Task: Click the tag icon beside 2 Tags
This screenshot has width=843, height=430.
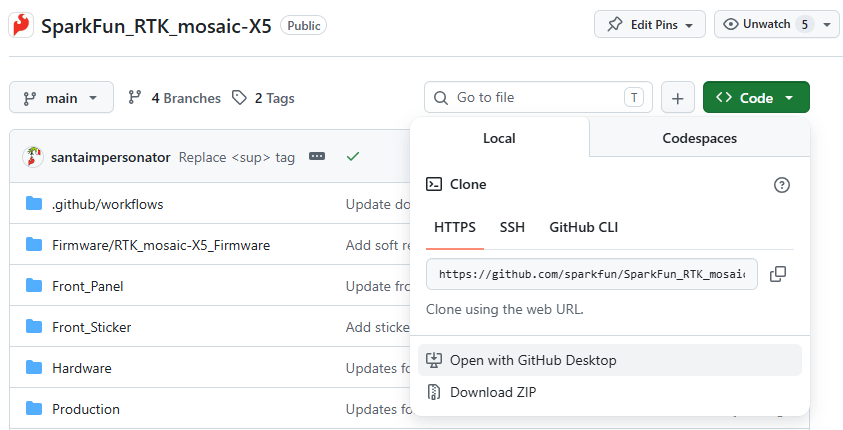Action: 239,97
